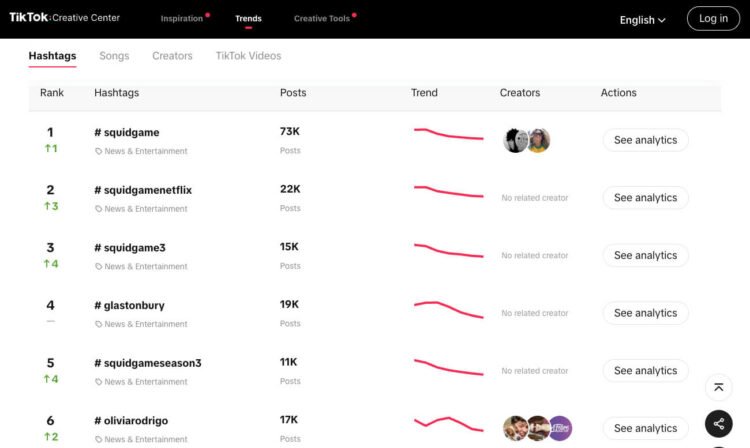
Task: Switch to the Creators tab
Action: click(172, 56)
